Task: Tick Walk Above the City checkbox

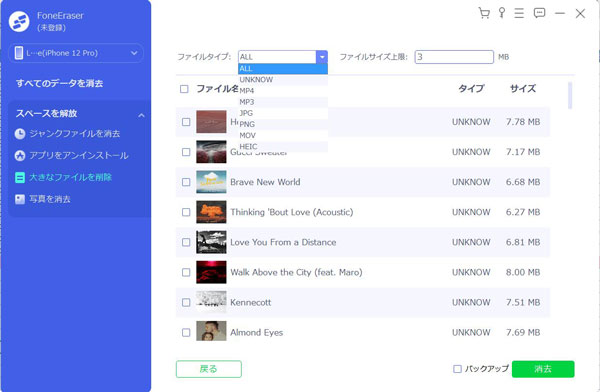Action: (x=186, y=272)
